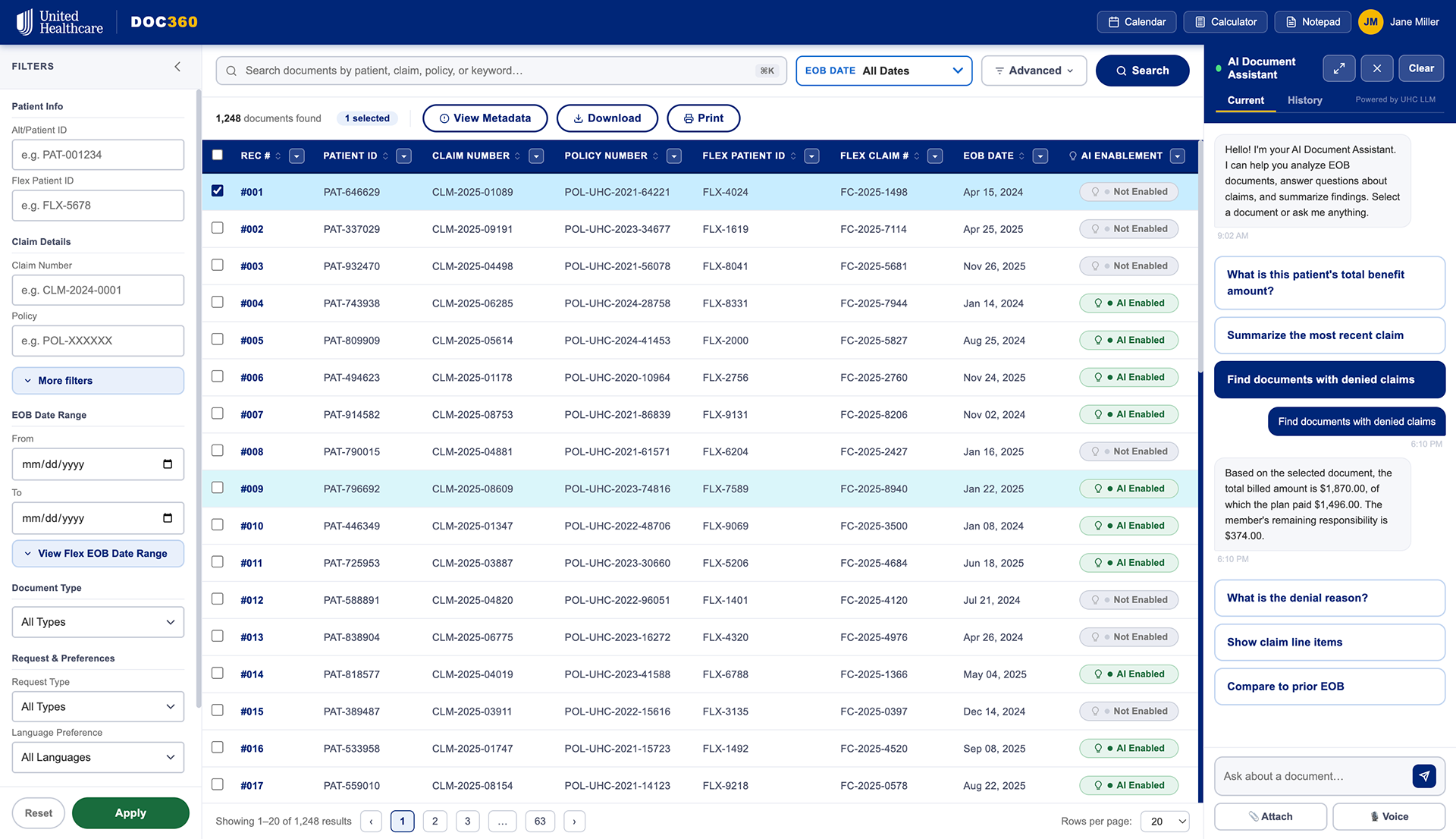1456x839 pixels.
Task: Send the message with the paper plane icon
Action: 1425,776
